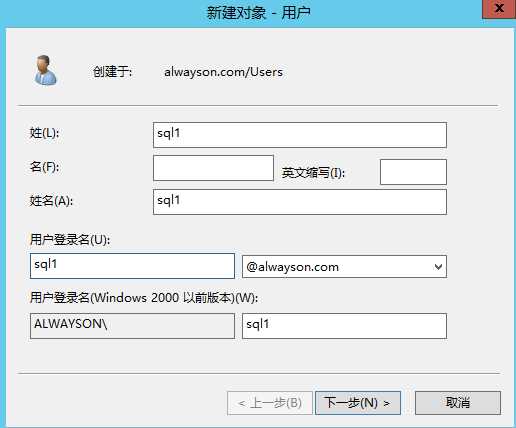Click the user avatar icon
The width and height of the screenshot is (516, 428).
click(x=45, y=70)
